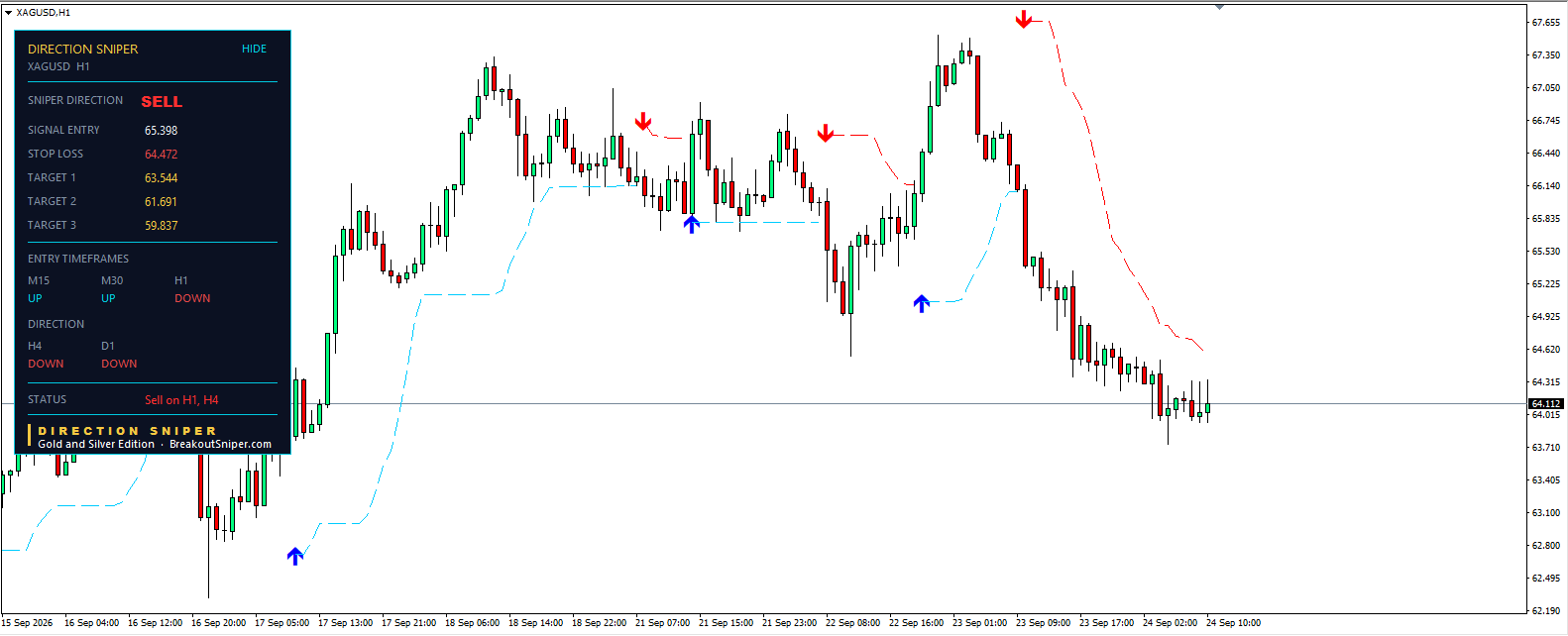Click the red sell arrow at the chart's highest peak
1568x636 pixels.
point(1024,20)
